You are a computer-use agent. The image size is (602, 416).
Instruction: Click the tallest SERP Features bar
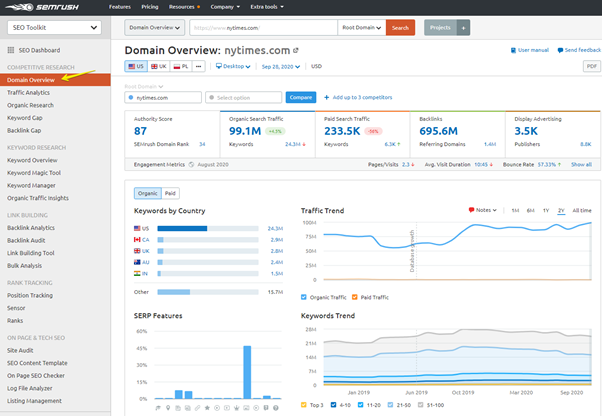[x=247, y=372]
